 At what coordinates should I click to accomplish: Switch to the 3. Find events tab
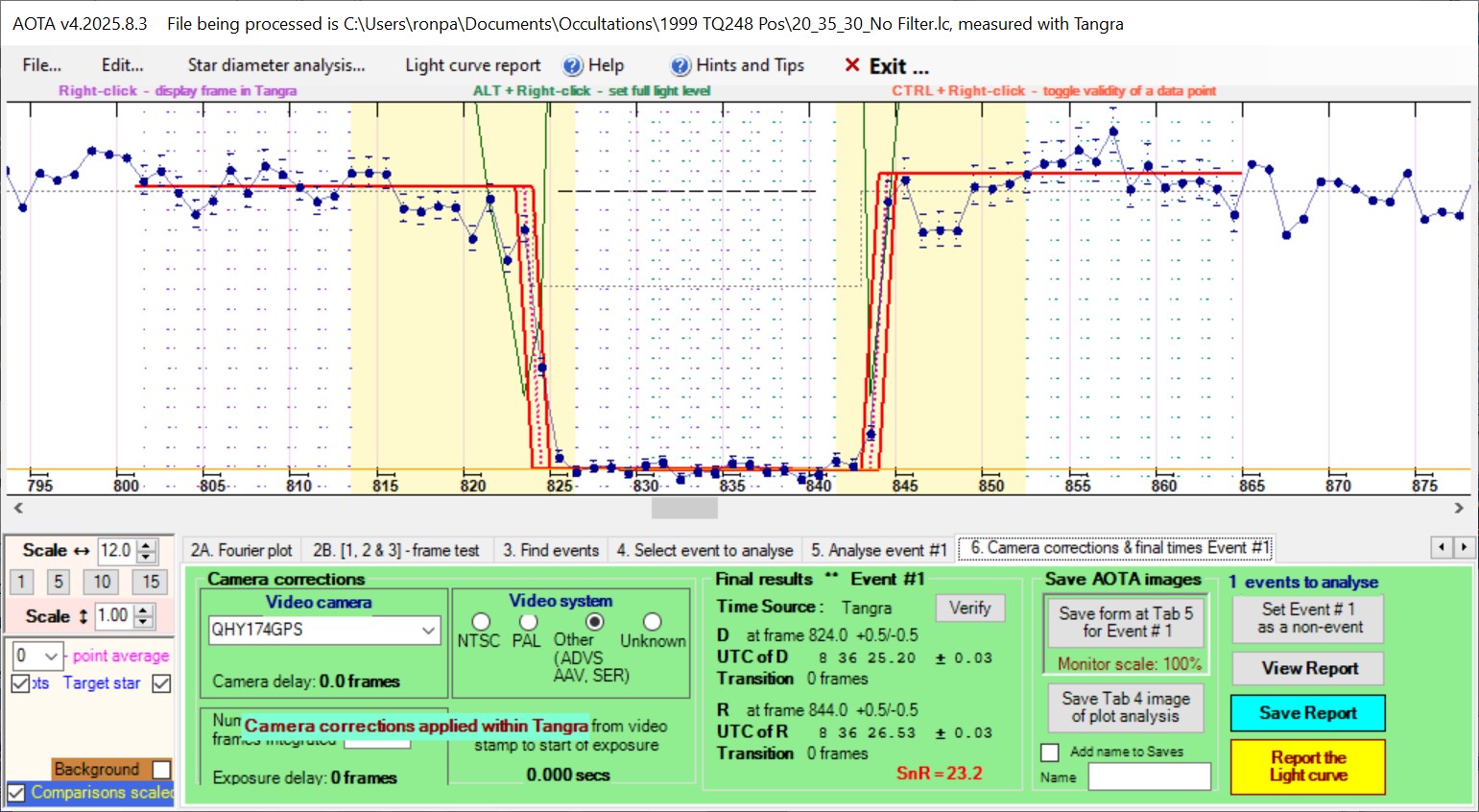pyautogui.click(x=551, y=550)
